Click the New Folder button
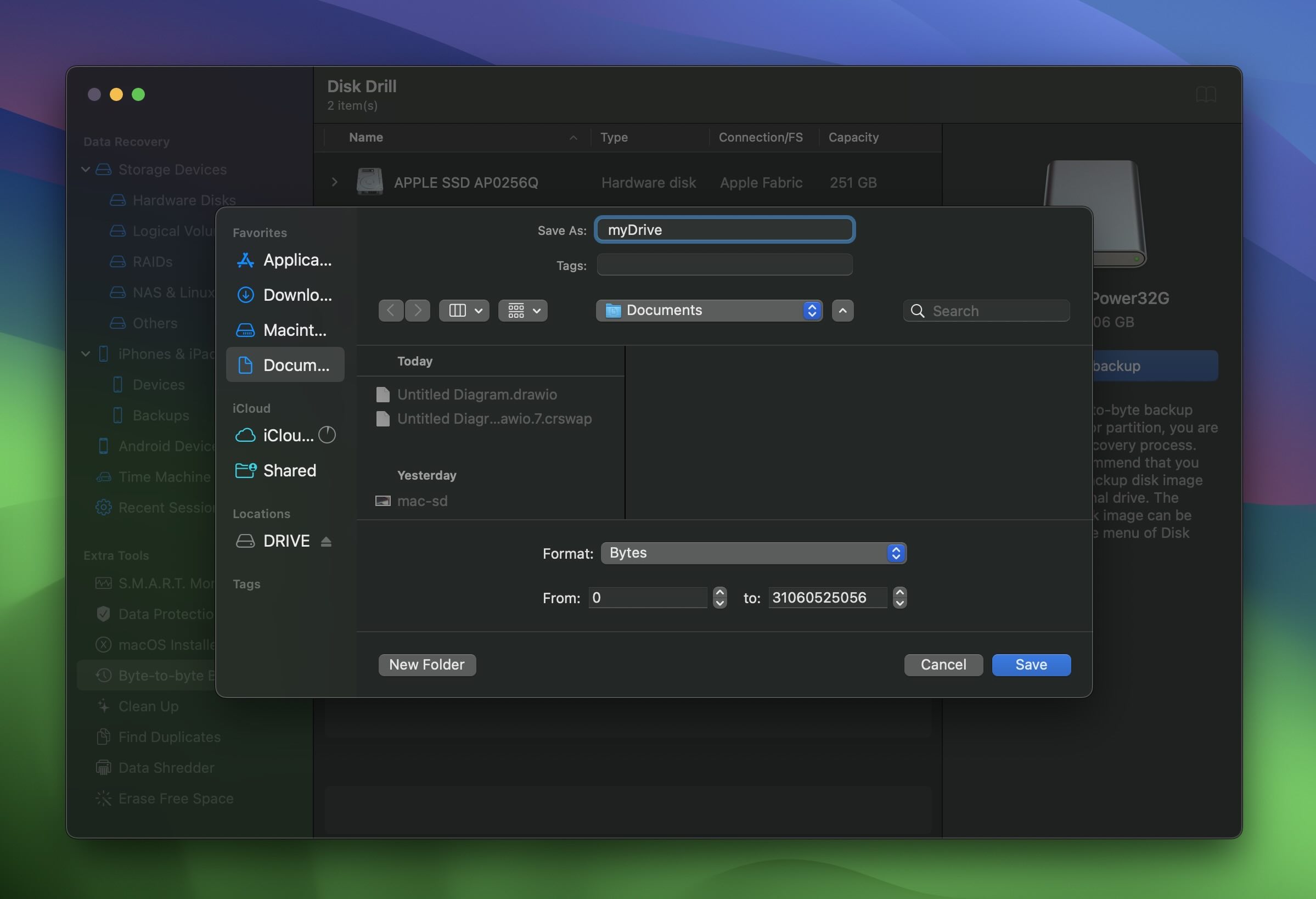Image resolution: width=1316 pixels, height=899 pixels. (x=427, y=665)
